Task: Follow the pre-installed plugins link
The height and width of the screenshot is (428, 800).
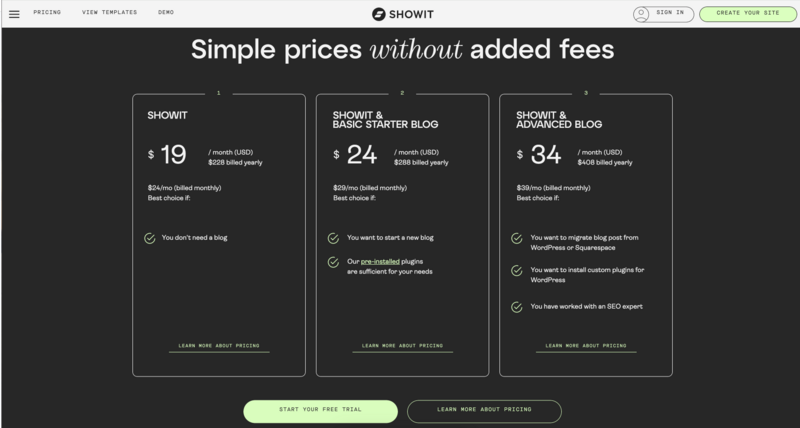Action: point(380,261)
